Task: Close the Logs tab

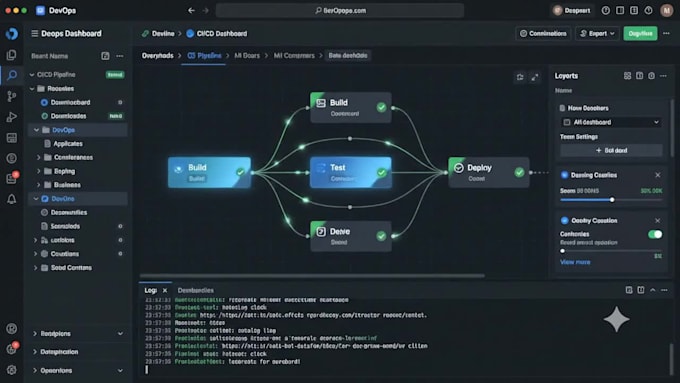Action: pos(165,290)
